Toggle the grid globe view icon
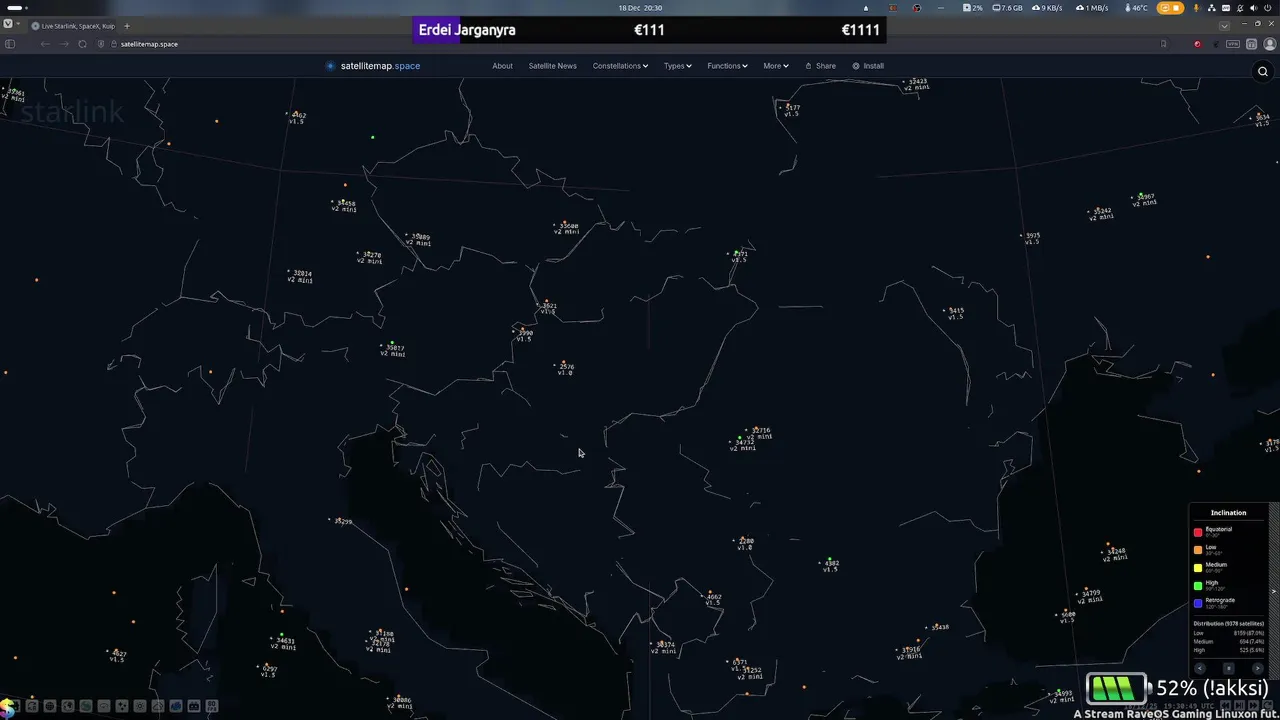 50,706
